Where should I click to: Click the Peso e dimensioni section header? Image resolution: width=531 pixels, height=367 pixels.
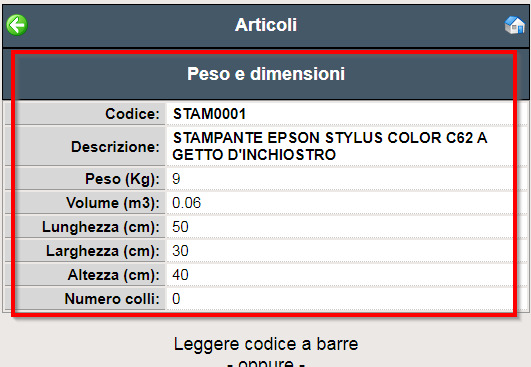pyautogui.click(x=266, y=74)
